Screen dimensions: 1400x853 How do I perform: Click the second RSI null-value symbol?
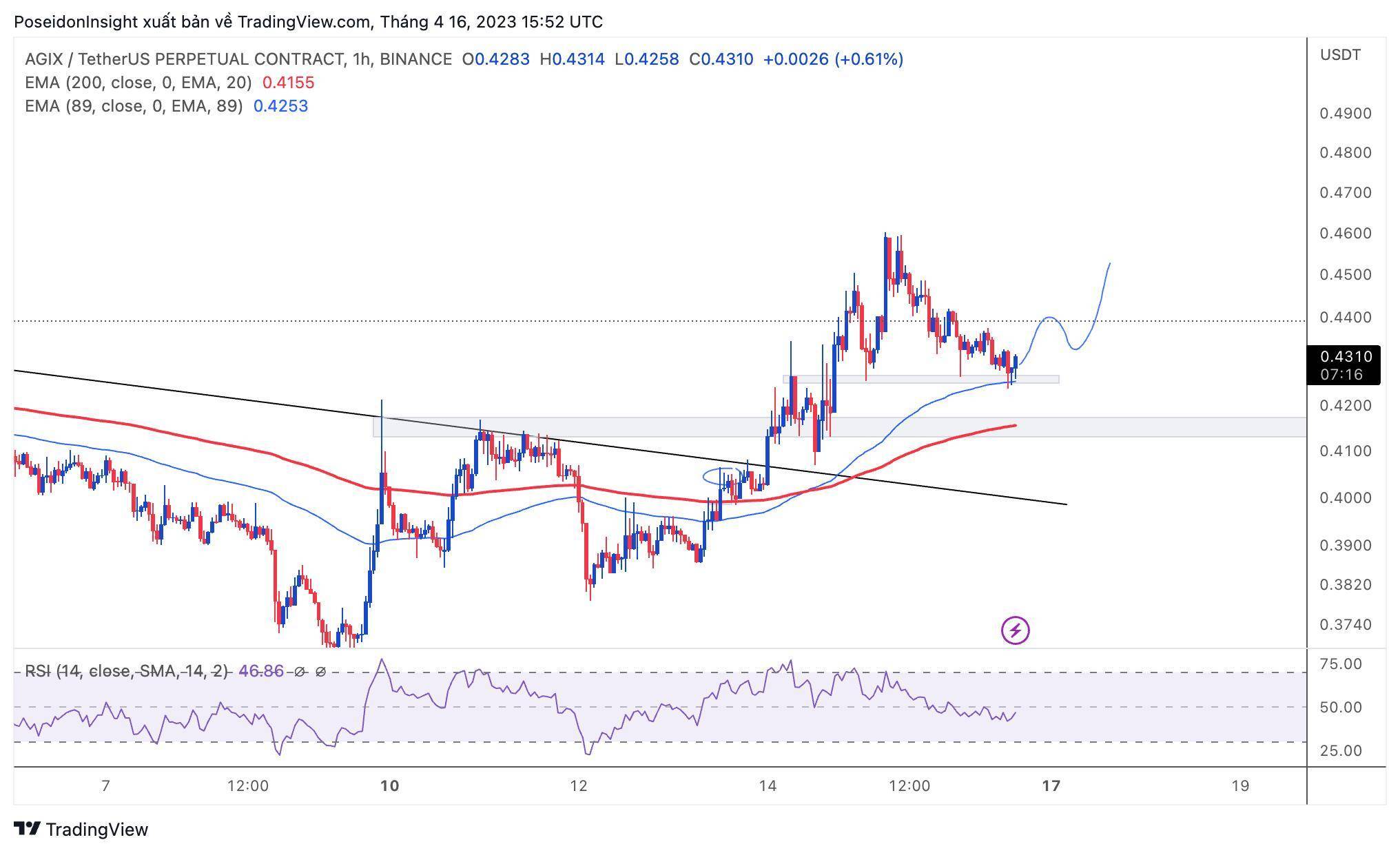click(x=320, y=671)
